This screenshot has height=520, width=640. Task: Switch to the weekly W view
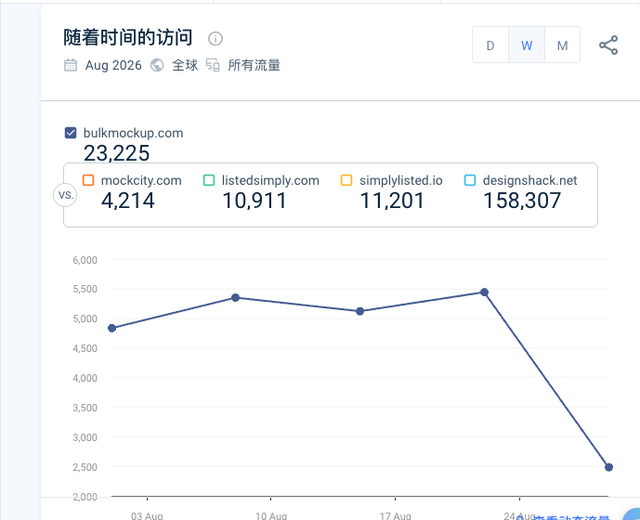tap(527, 45)
